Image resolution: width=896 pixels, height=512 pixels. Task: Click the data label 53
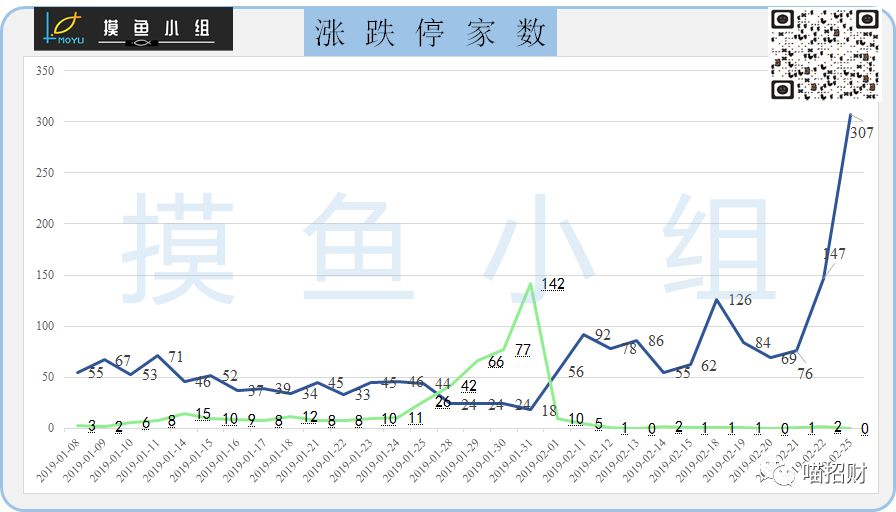pyautogui.click(x=149, y=375)
